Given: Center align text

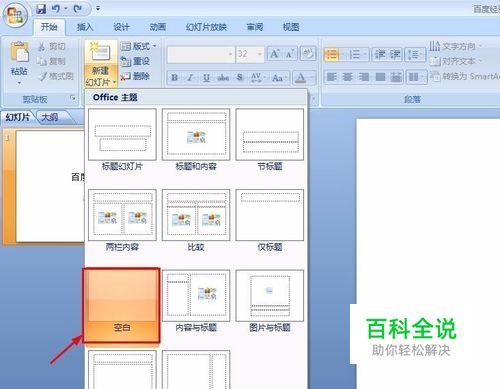Looking at the screenshot, I should pyautogui.click(x=347, y=77).
